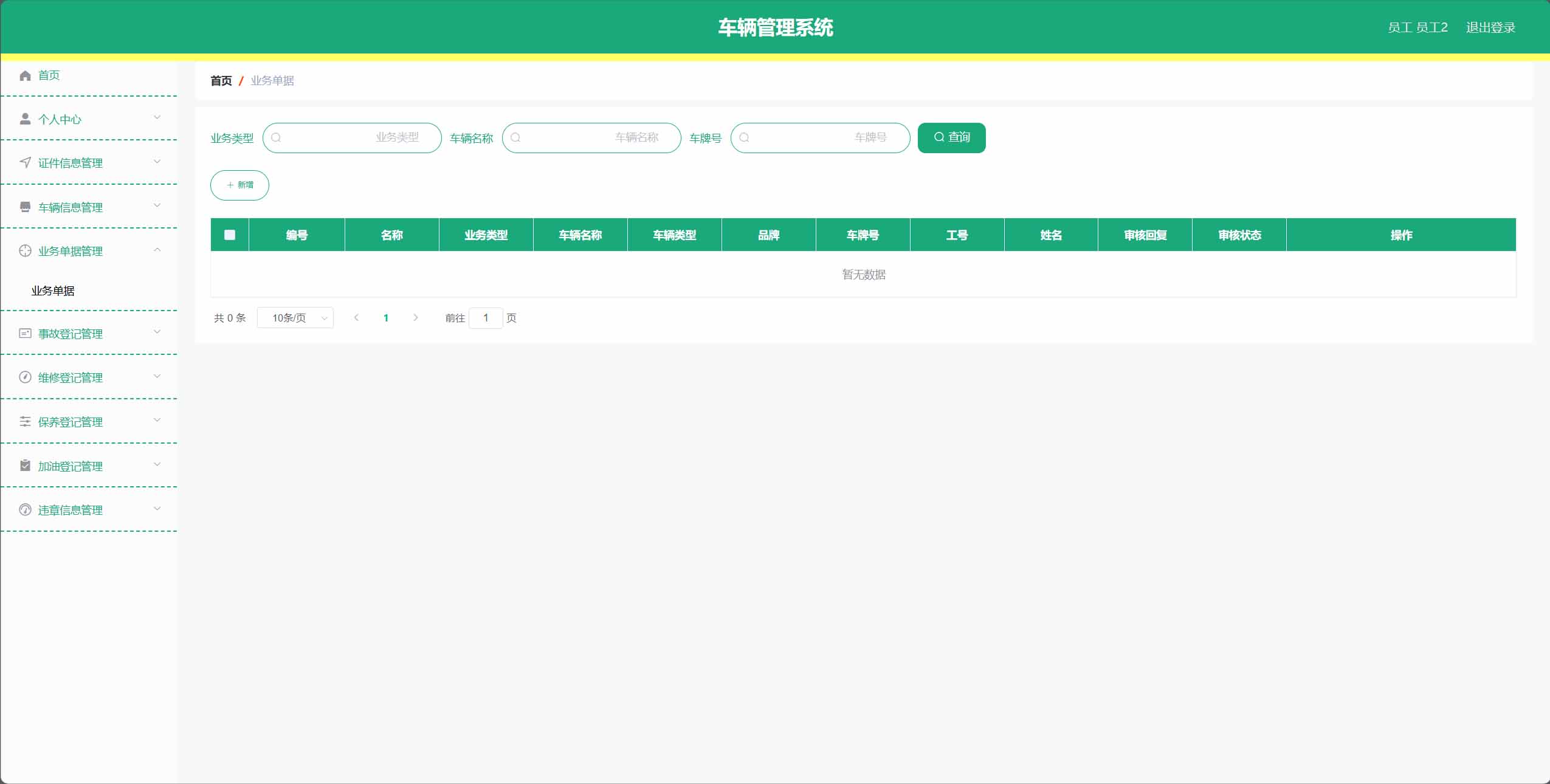Toggle the select-all checkbox in table header

click(230, 235)
